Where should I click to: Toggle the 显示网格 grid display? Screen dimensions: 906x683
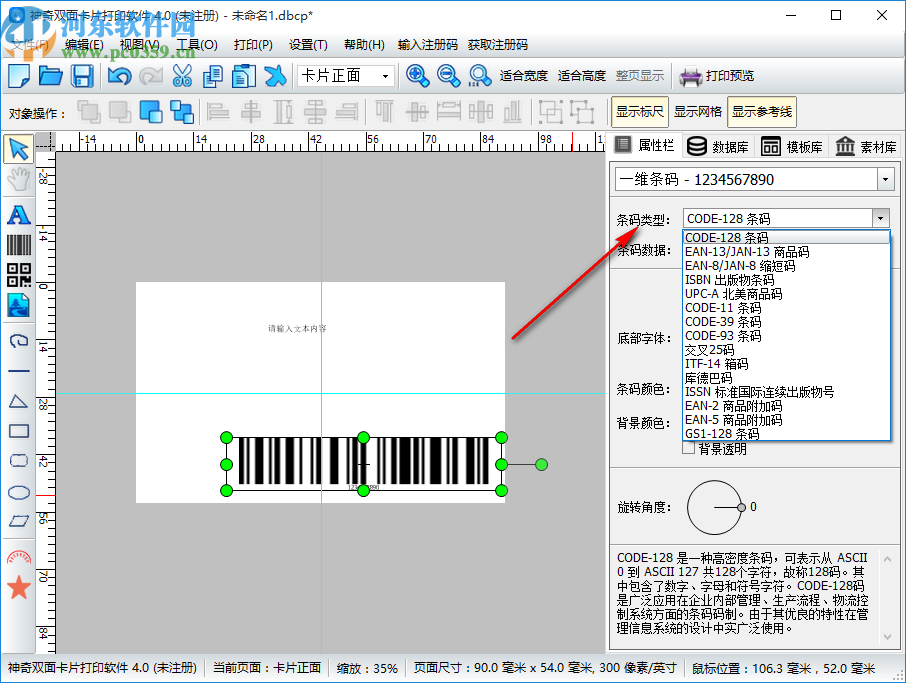697,112
